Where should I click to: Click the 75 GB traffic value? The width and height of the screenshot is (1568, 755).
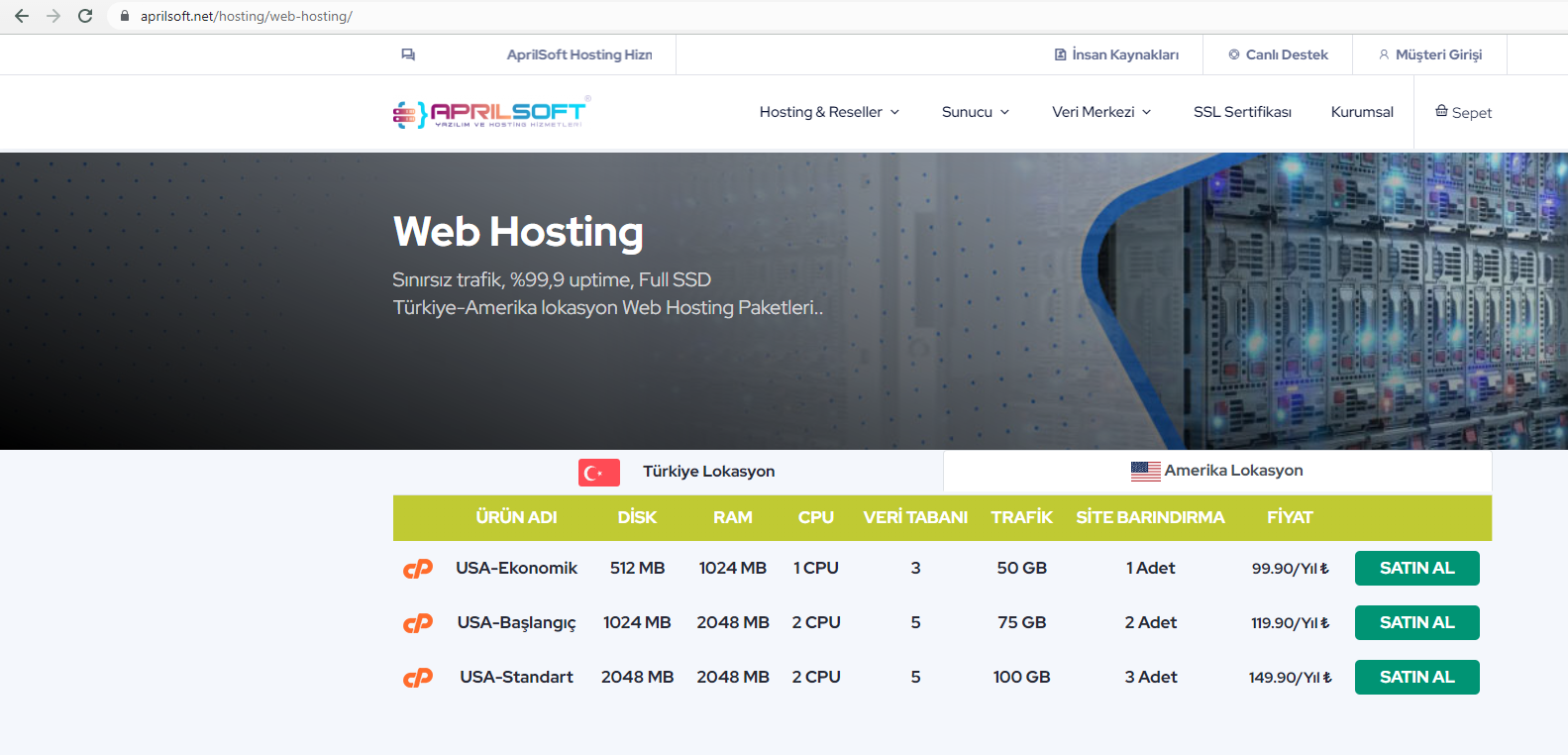tap(1022, 622)
